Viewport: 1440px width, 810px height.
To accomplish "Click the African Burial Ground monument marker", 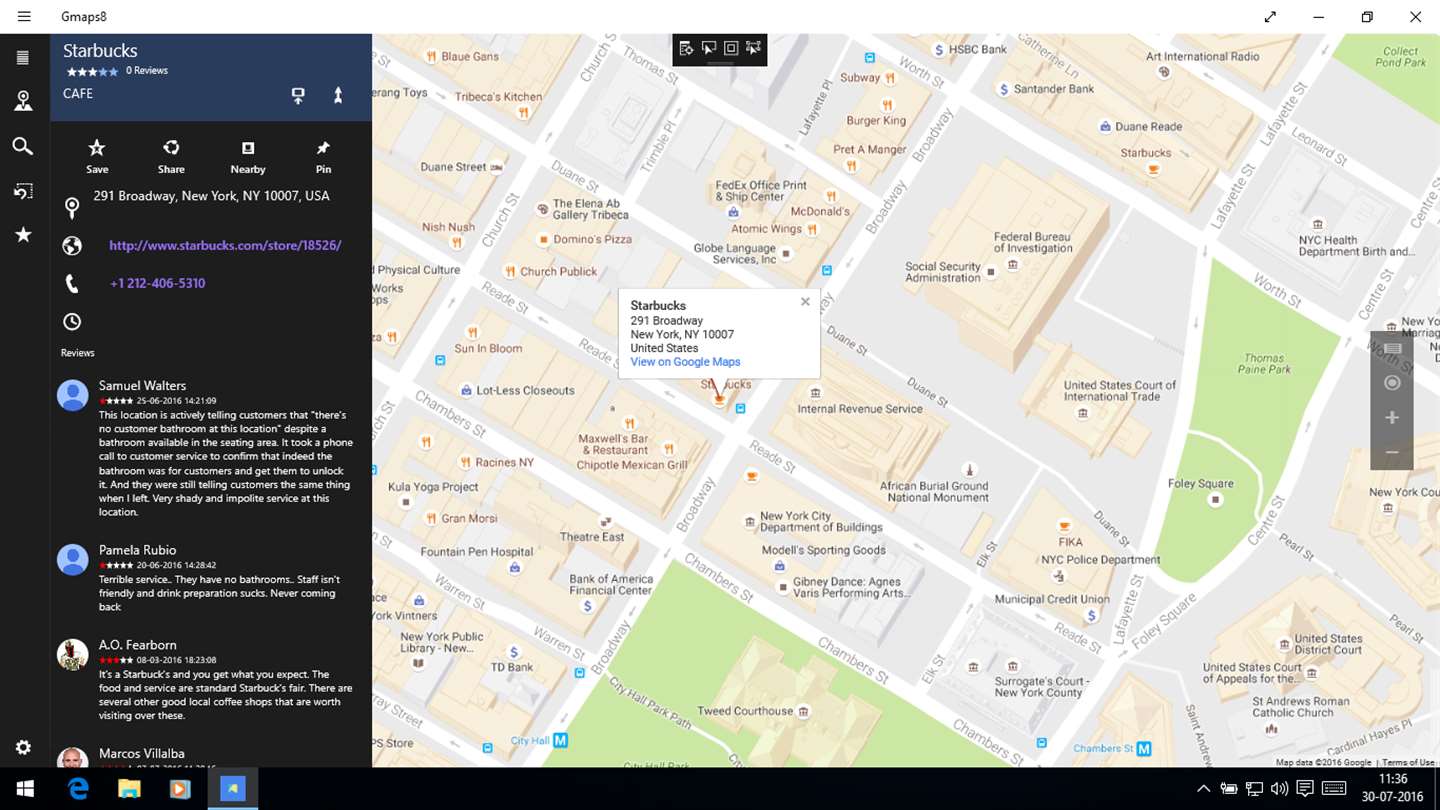I will (x=968, y=469).
